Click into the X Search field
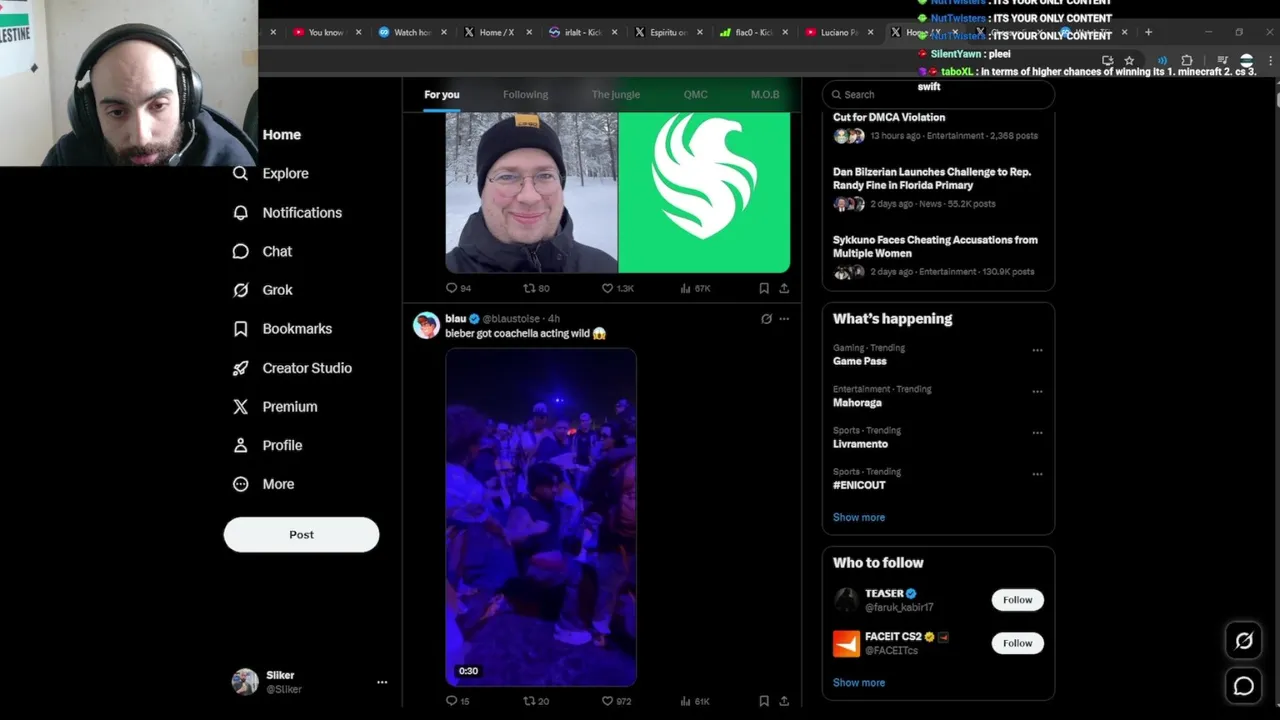This screenshot has width=1280, height=720. click(x=938, y=94)
